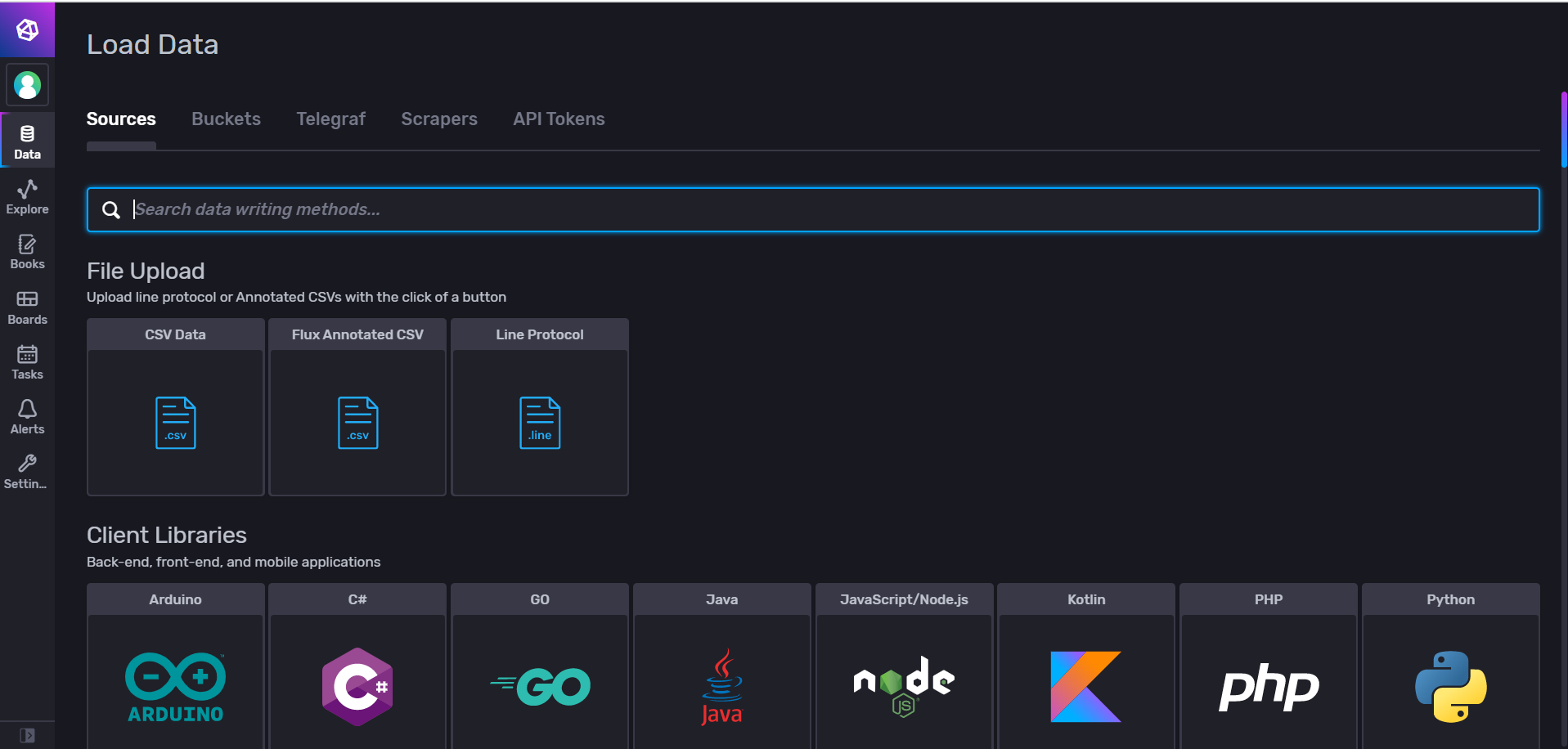This screenshot has height=749, width=1568.
Task: Toggle the sidebar collapse button
Action: [x=27, y=735]
